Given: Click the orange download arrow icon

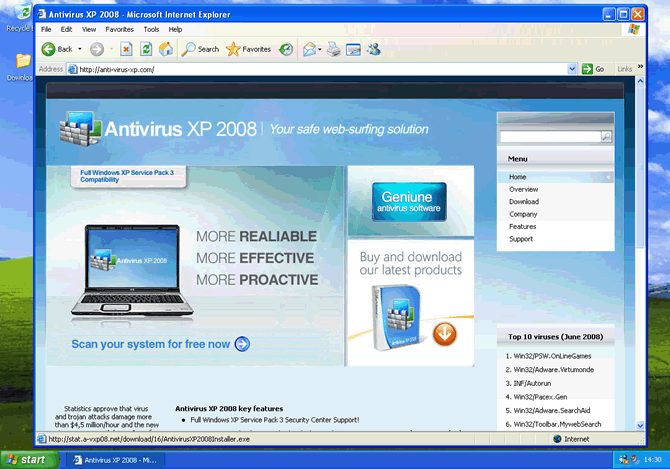Looking at the screenshot, I should point(445,333).
